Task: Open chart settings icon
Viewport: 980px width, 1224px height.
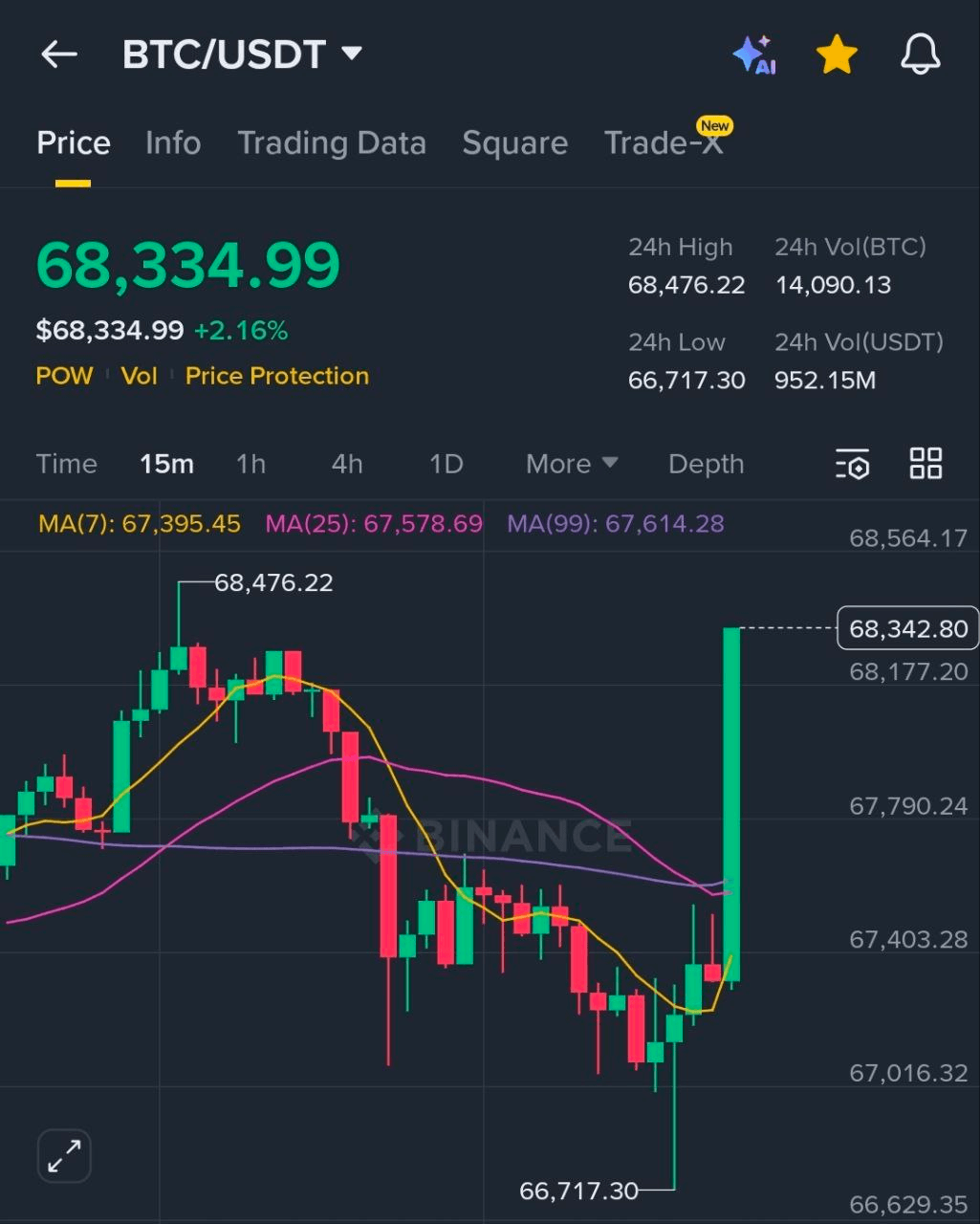Action: tap(852, 464)
